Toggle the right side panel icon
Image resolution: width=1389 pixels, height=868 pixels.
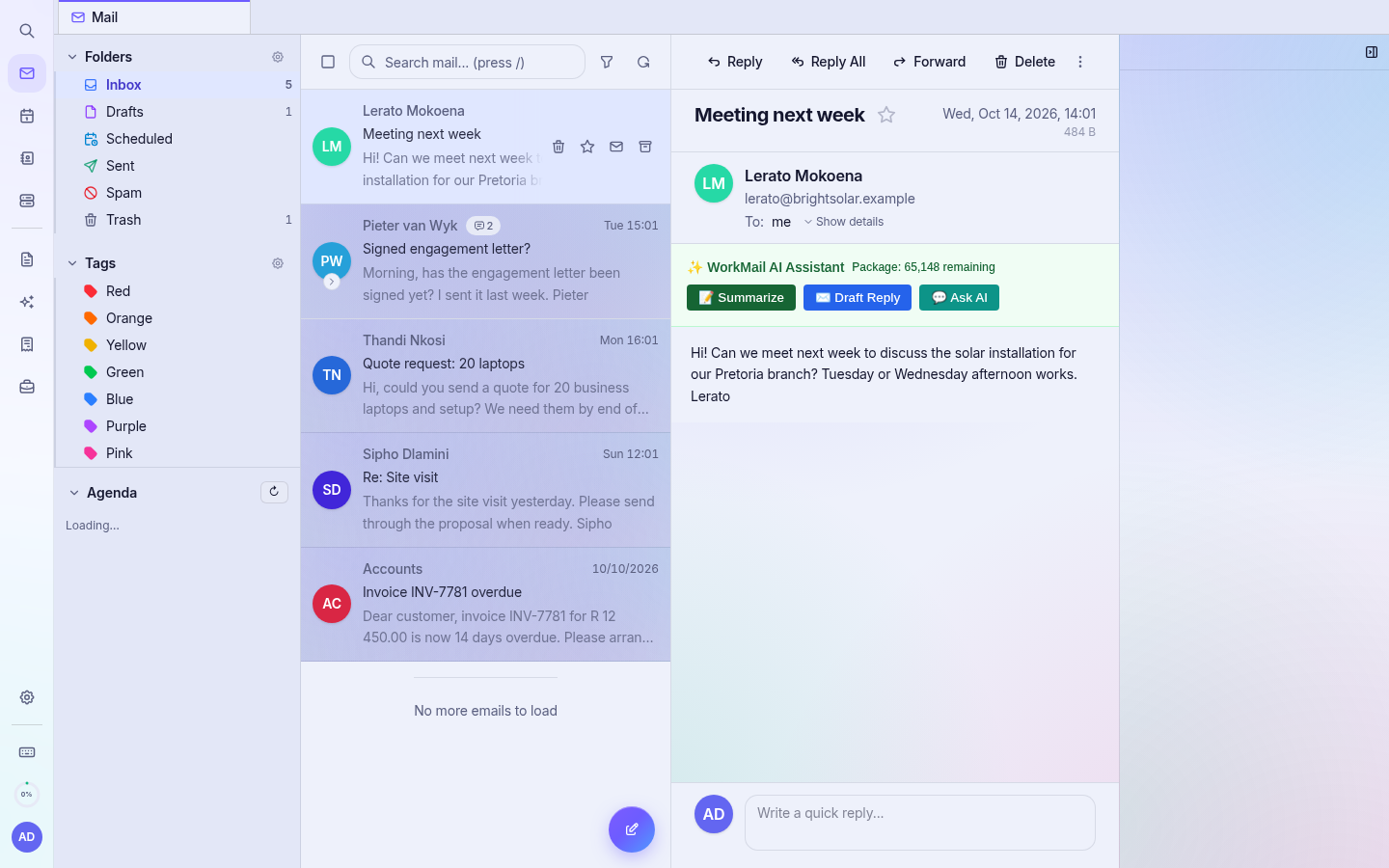(1372, 52)
